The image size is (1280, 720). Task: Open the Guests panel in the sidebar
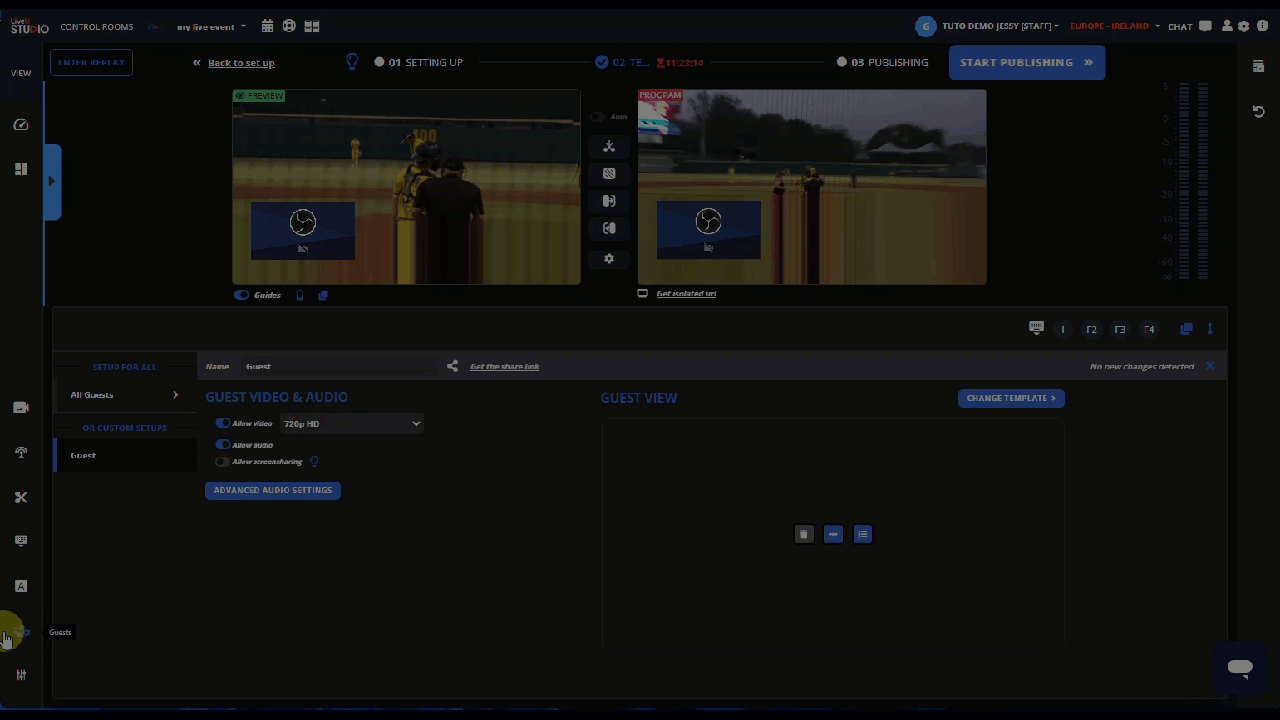pyautogui.click(x=21, y=633)
